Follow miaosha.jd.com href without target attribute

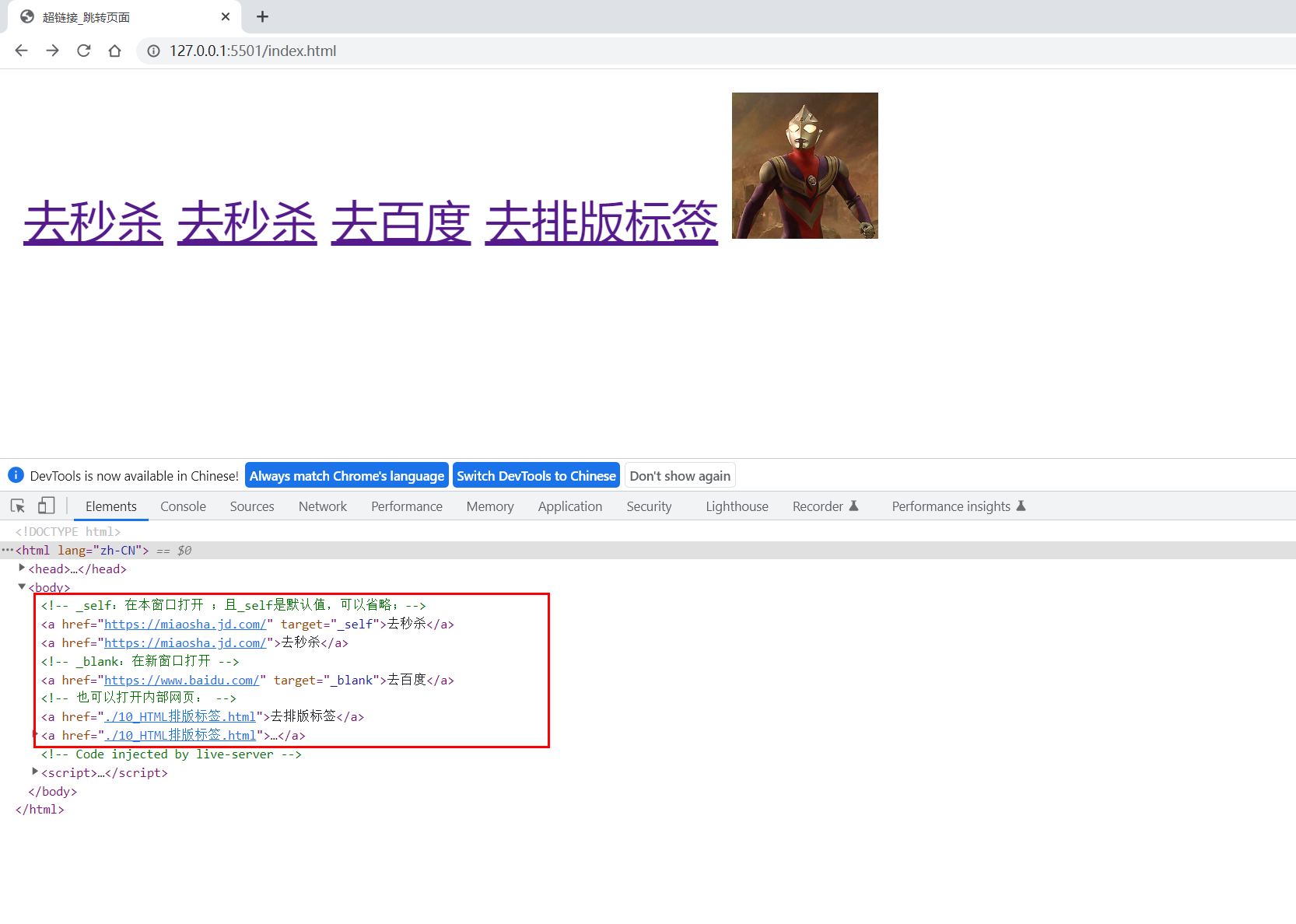click(x=185, y=642)
